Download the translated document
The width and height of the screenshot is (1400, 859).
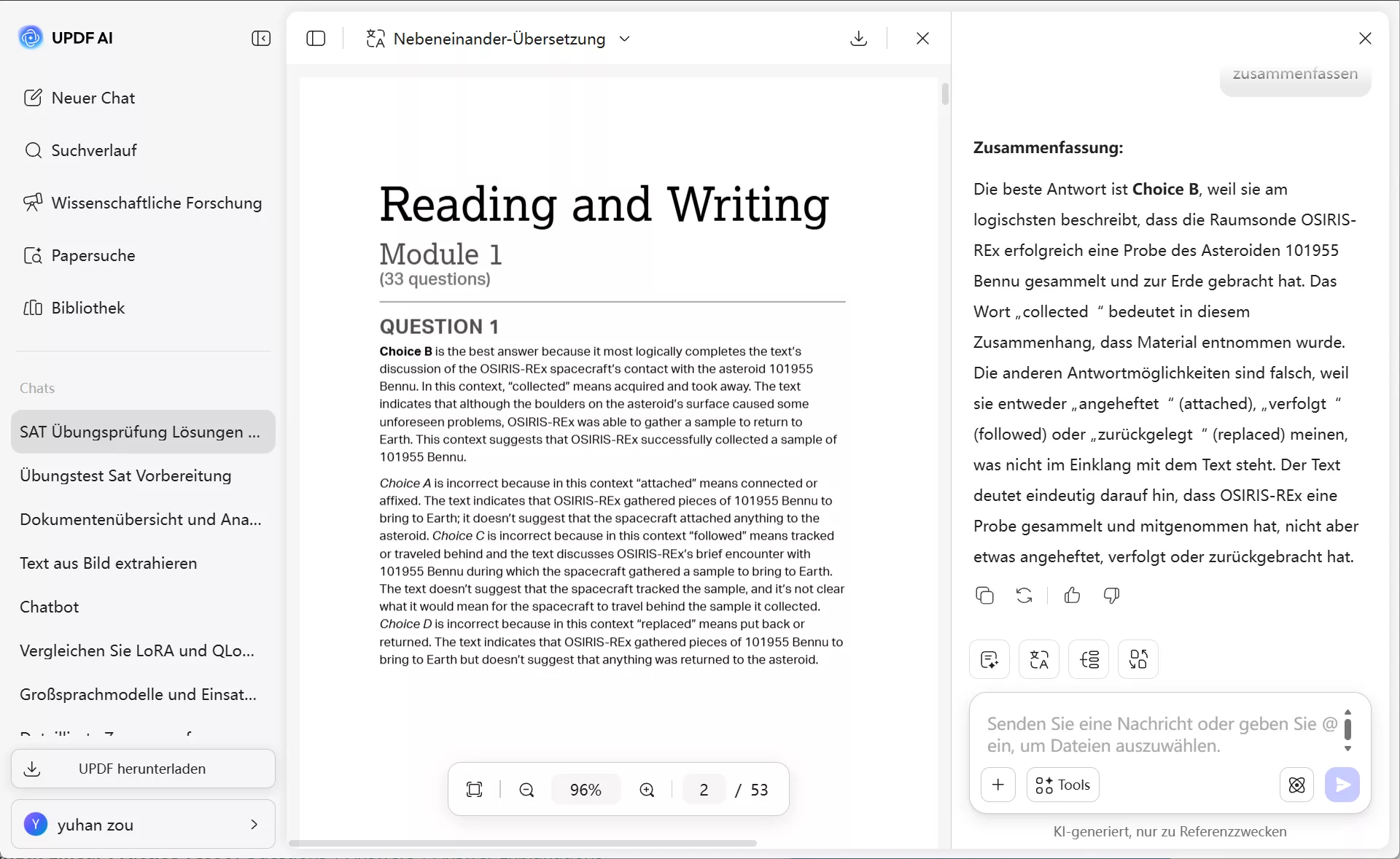(858, 38)
